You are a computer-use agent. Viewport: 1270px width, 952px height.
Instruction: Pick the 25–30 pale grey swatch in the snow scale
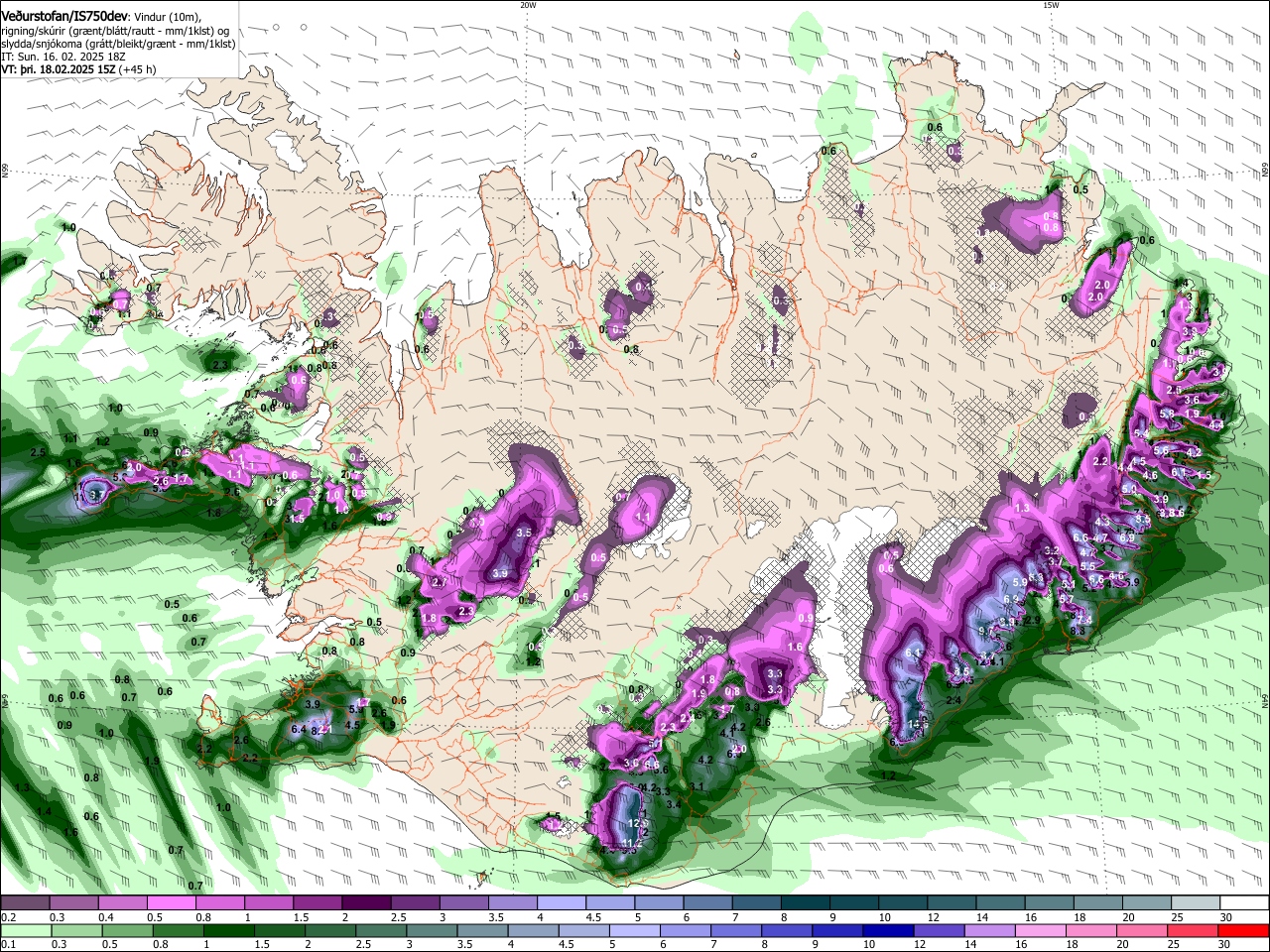pos(1197,903)
